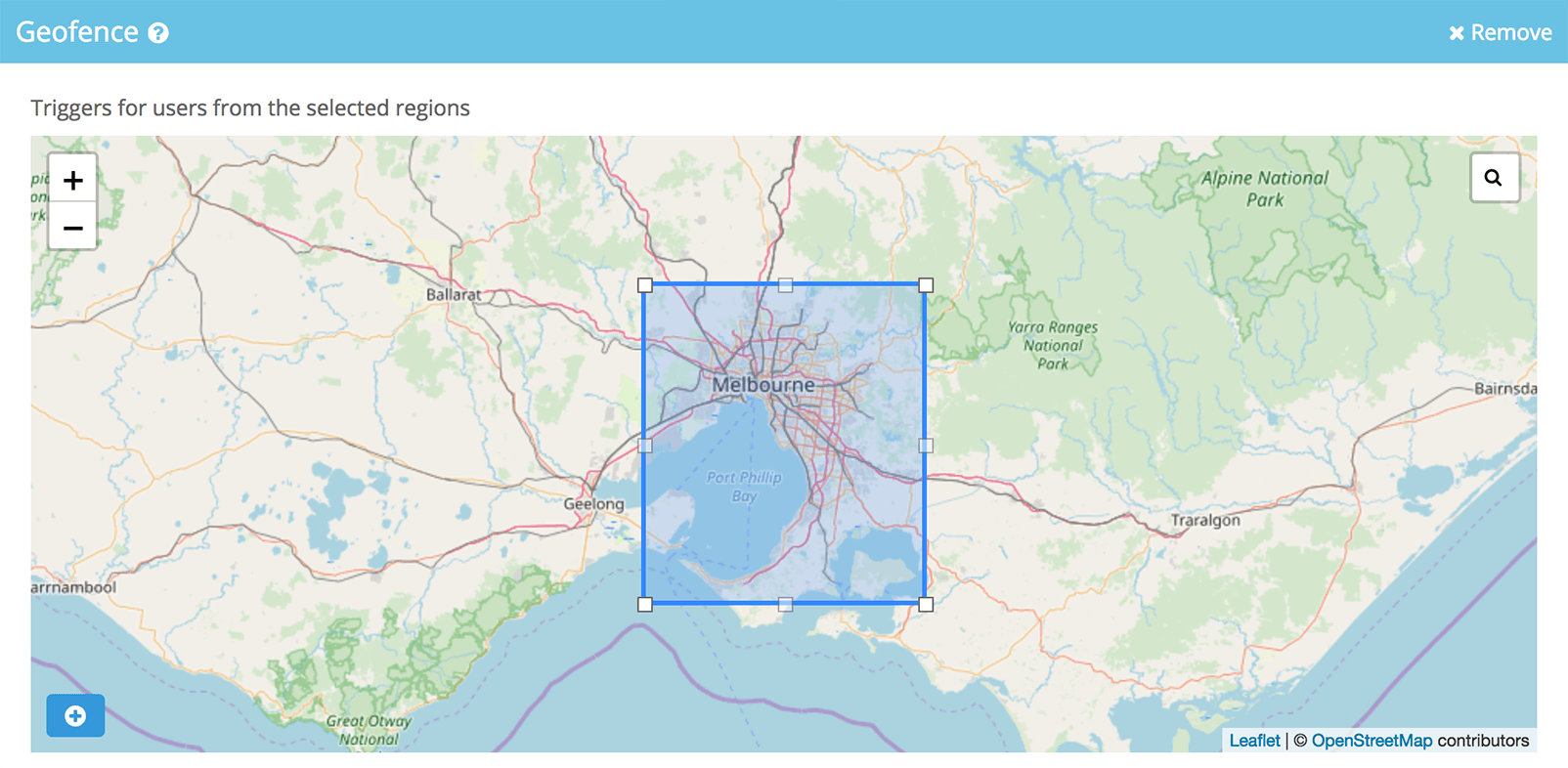Screen dimensions: 1568x768
Task: Zoom in on the map
Action: [x=73, y=180]
